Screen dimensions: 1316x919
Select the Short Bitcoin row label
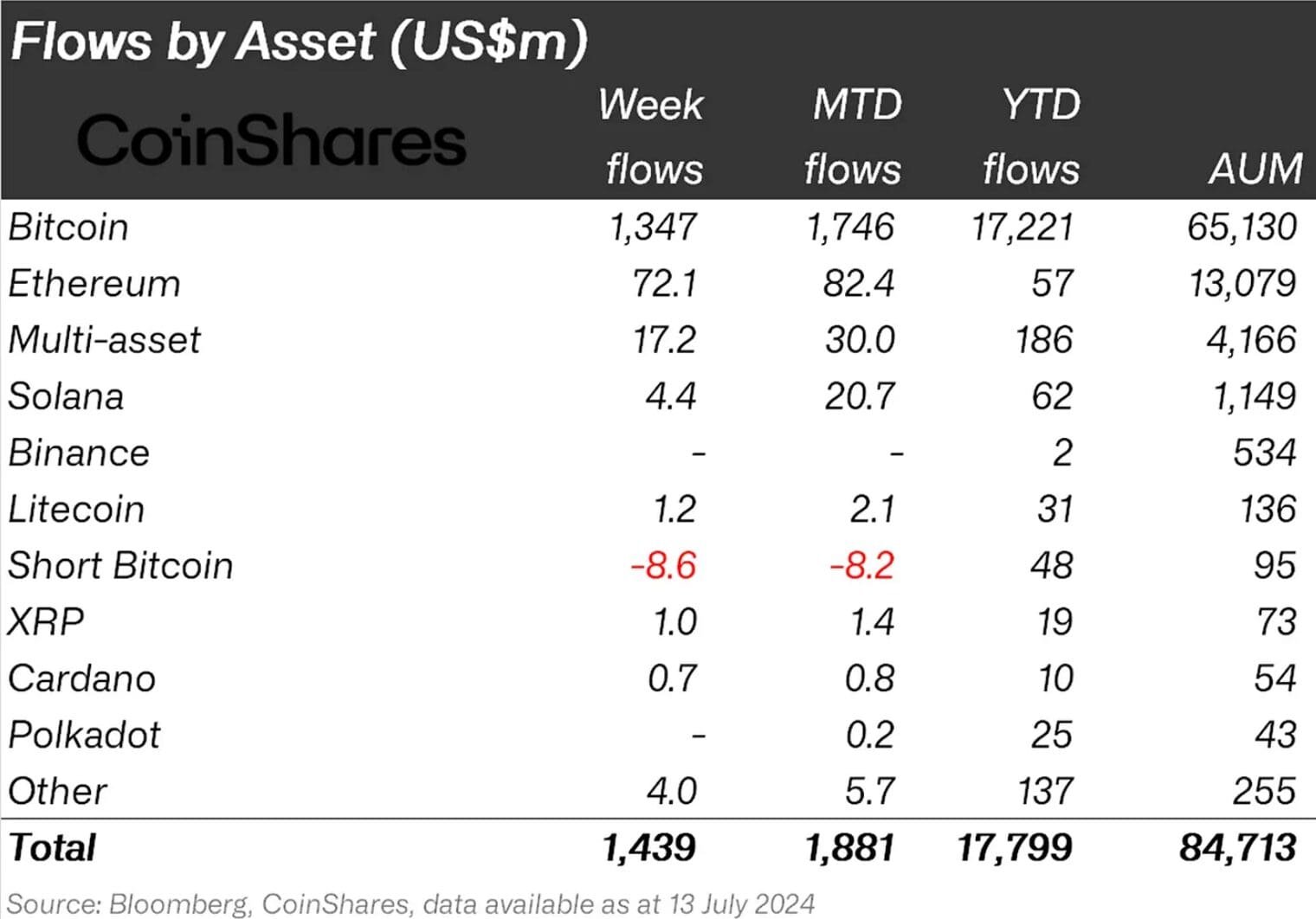click(120, 566)
